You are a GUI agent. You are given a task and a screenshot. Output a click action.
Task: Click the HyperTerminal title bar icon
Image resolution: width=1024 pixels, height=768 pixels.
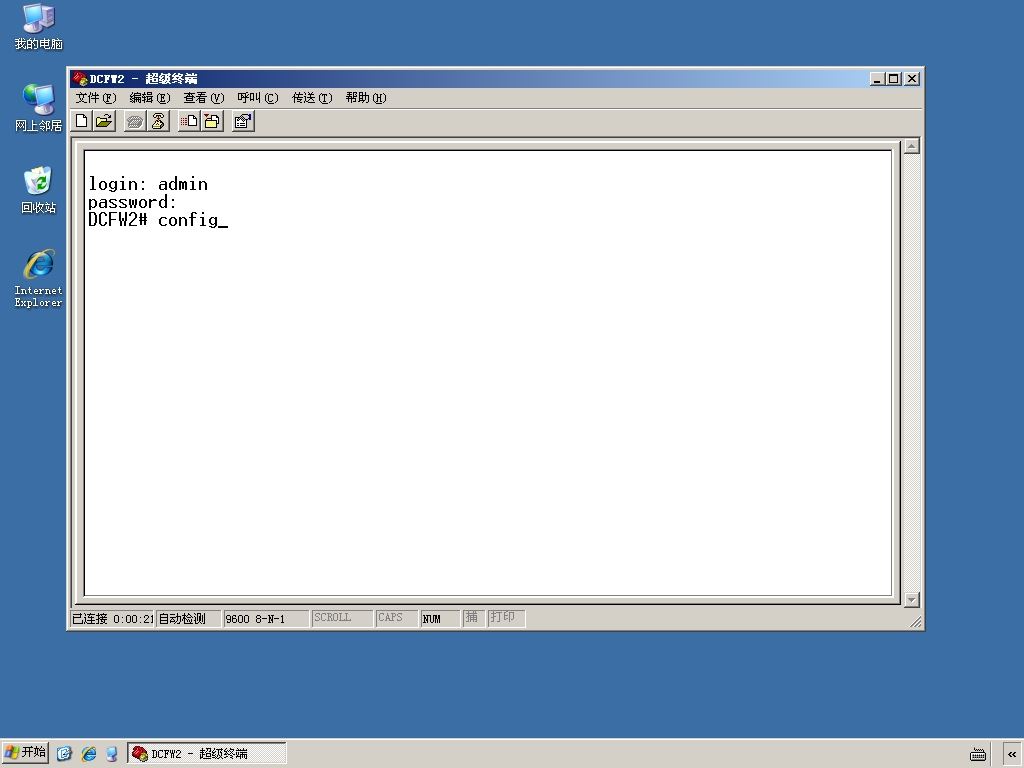click(80, 79)
